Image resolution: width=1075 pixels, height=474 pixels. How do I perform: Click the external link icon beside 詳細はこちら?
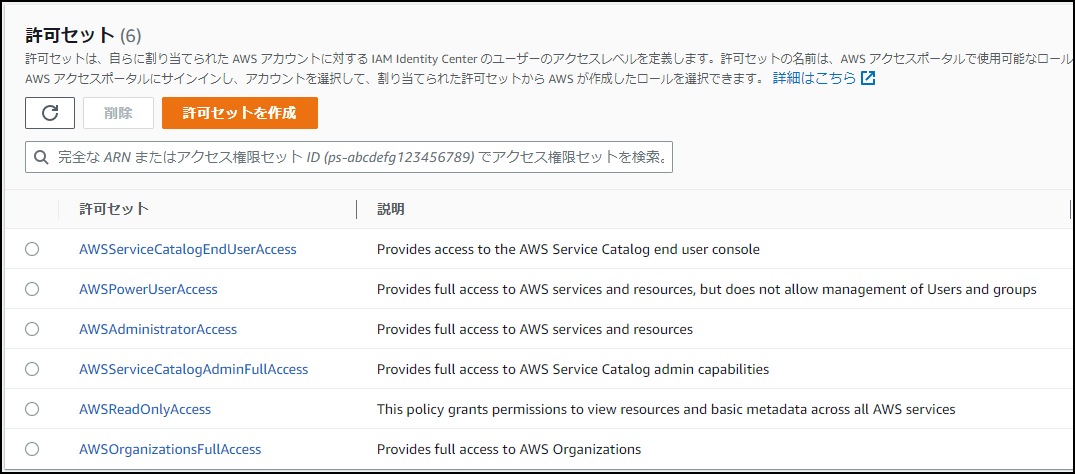868,78
